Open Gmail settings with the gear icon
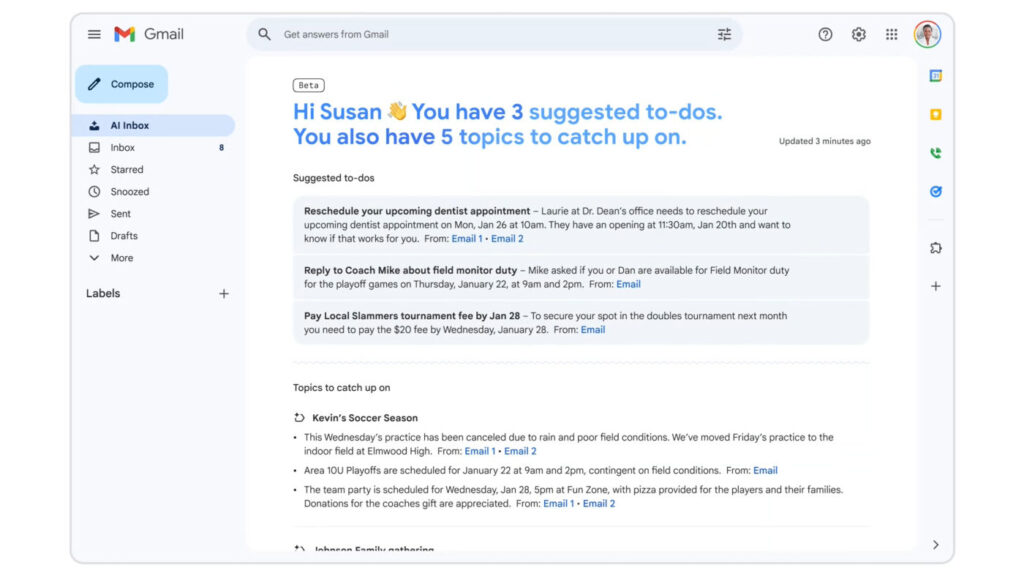 point(858,34)
